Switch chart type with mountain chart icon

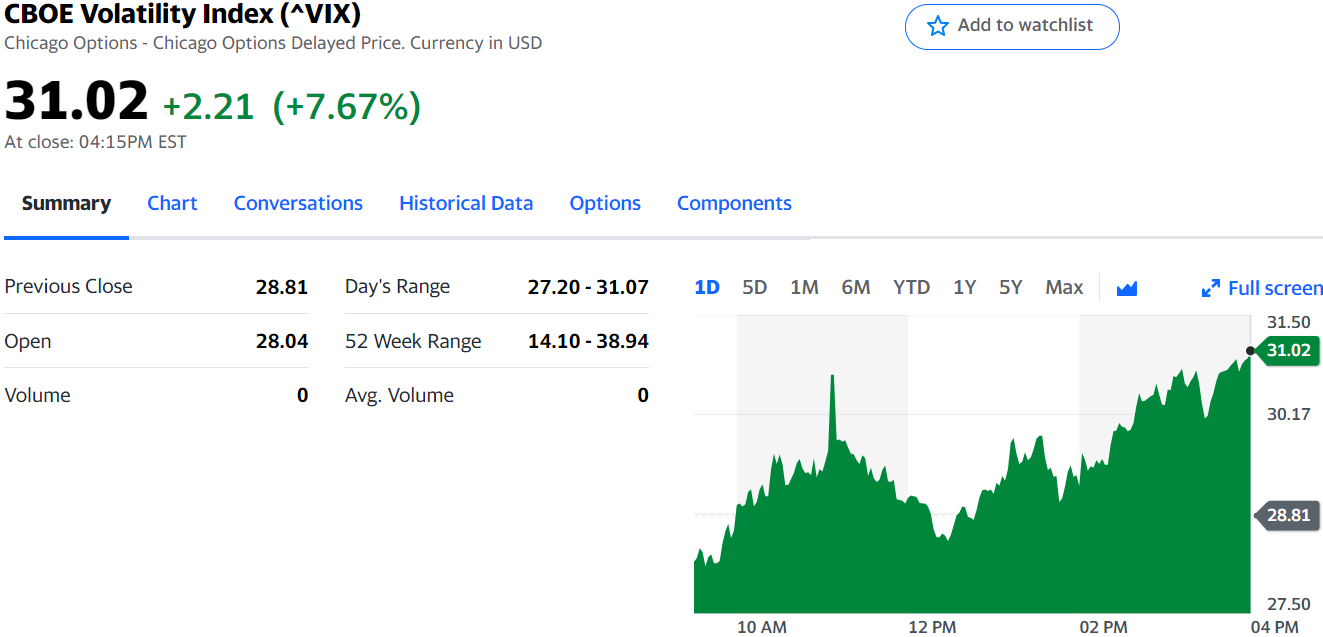tap(1127, 288)
